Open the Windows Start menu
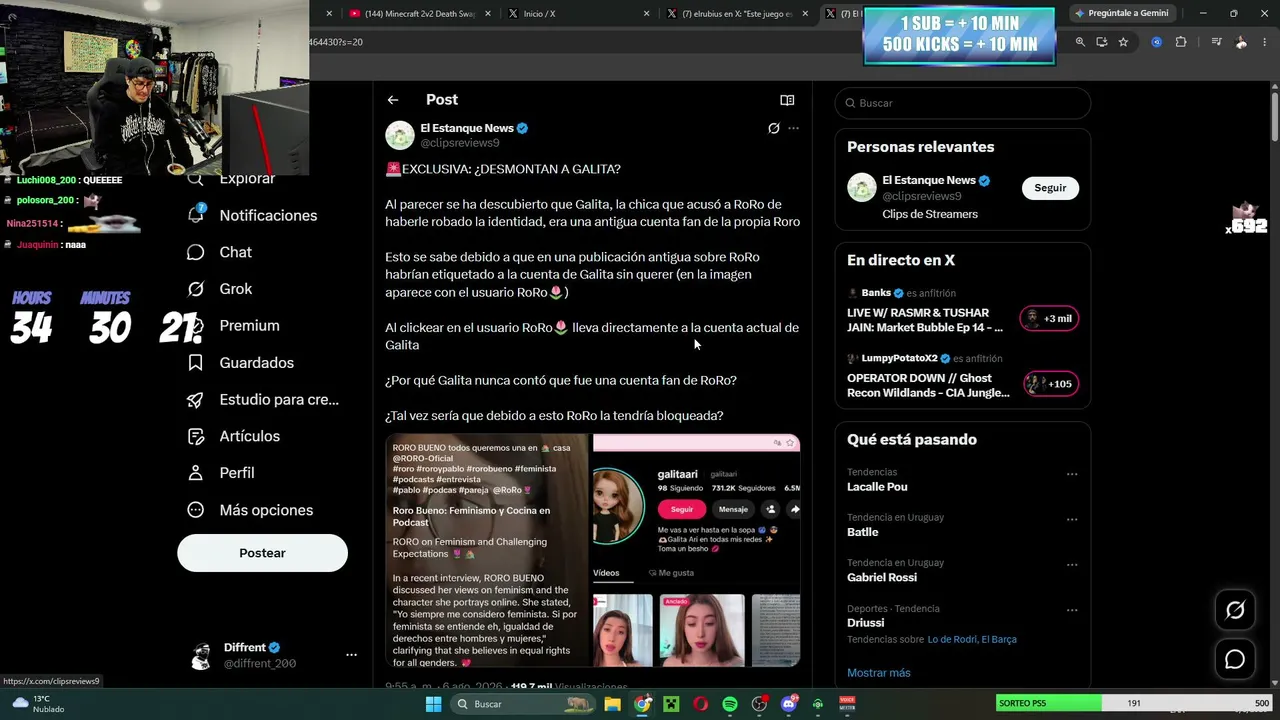This screenshot has height=720, width=1280. coord(433,704)
